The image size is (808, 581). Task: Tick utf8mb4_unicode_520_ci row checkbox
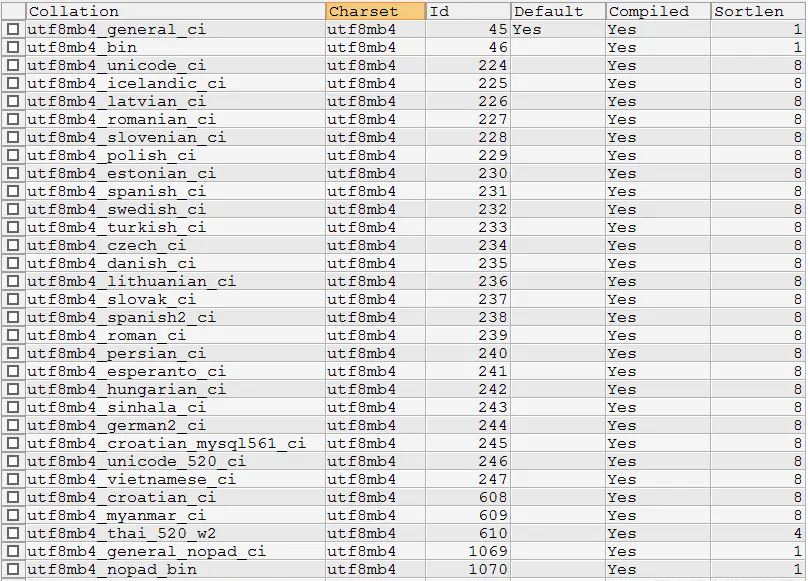pyautogui.click(x=13, y=461)
